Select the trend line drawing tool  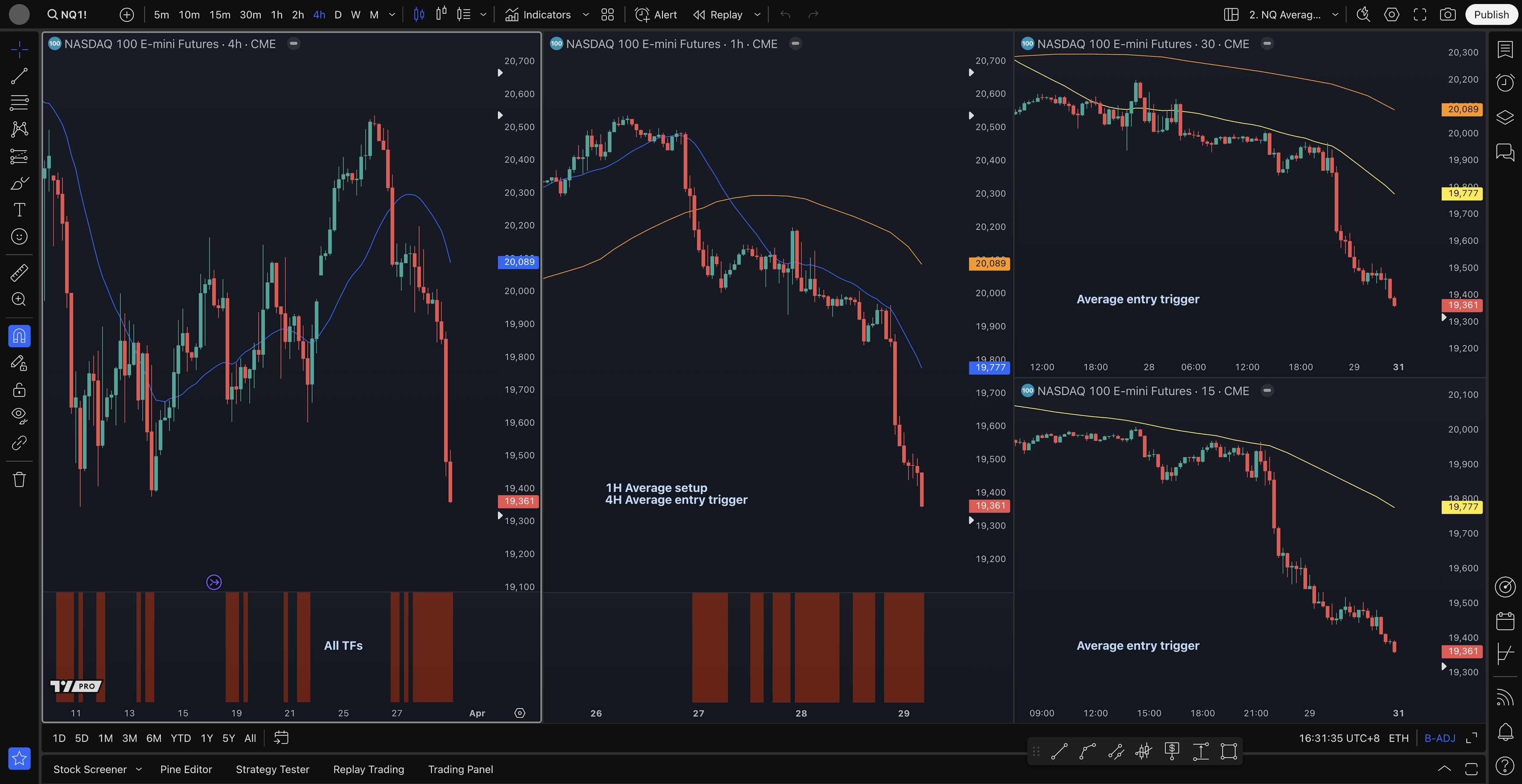point(19,76)
